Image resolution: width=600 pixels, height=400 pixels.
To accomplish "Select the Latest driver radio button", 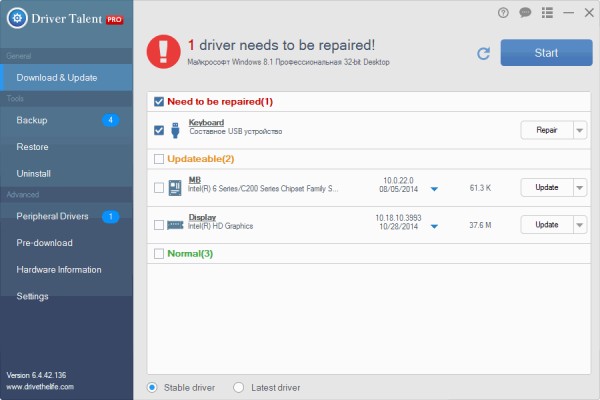I will point(238,387).
